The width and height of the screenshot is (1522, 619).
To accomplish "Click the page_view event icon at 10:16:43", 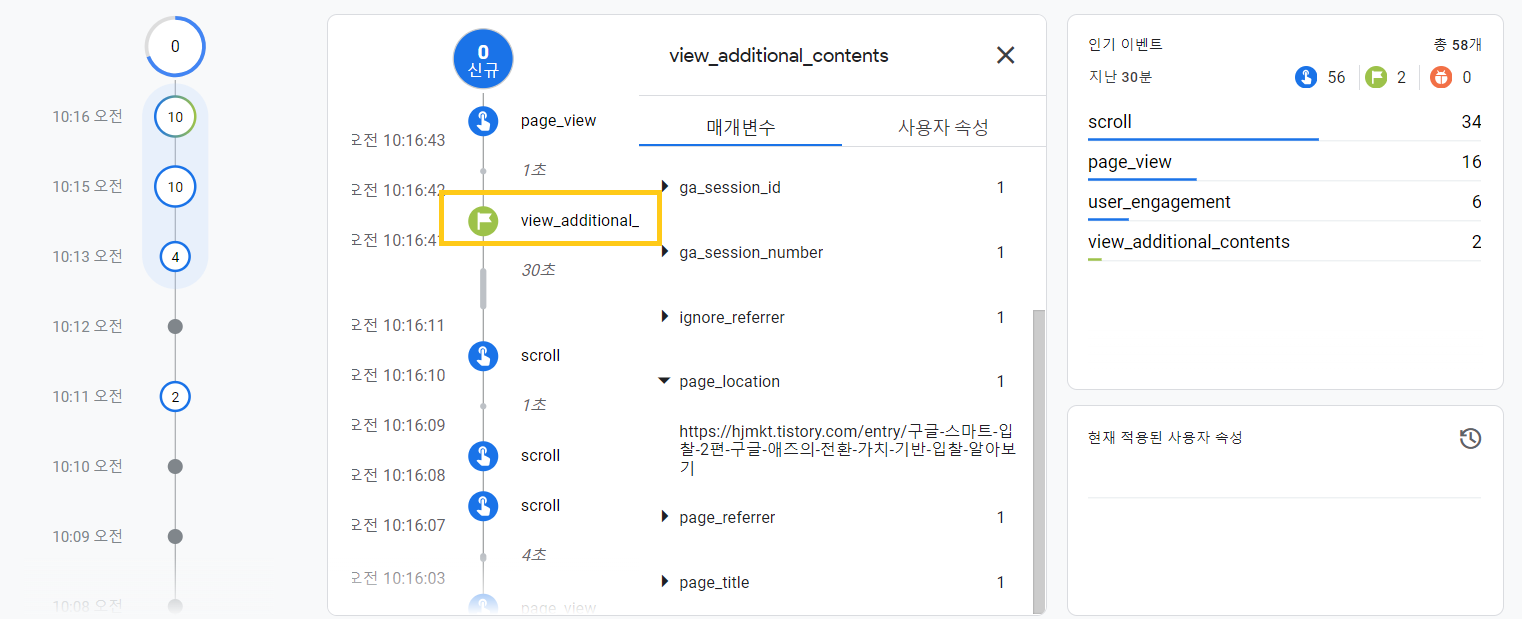I will (x=483, y=120).
